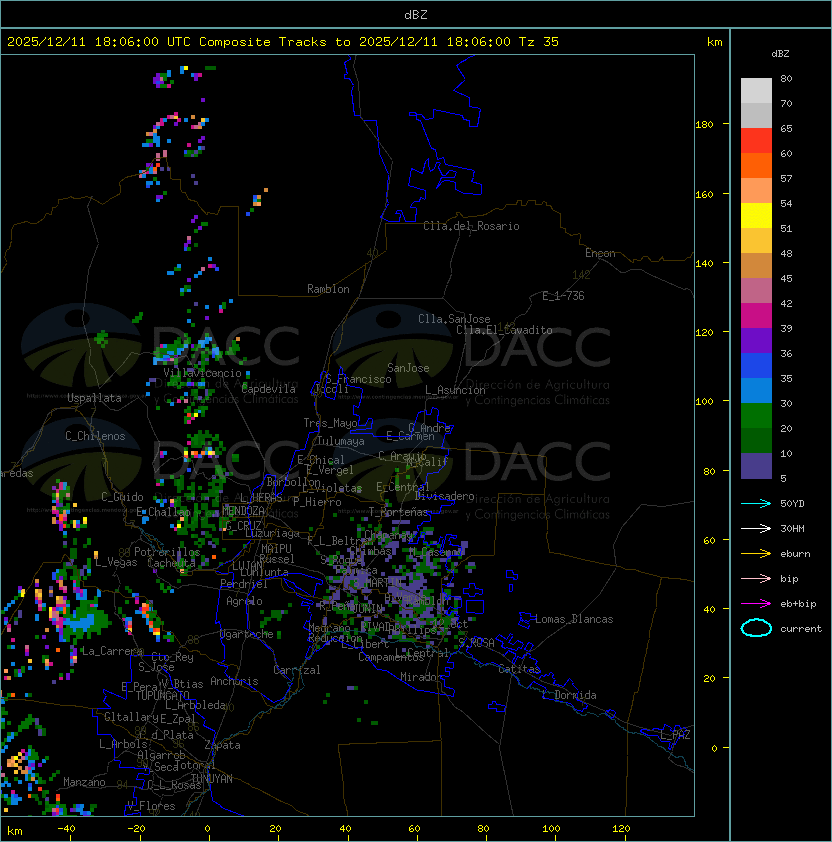This screenshot has width=832, height=842.
Task: Click the Tres_Mayo map label
Action: (x=330, y=423)
